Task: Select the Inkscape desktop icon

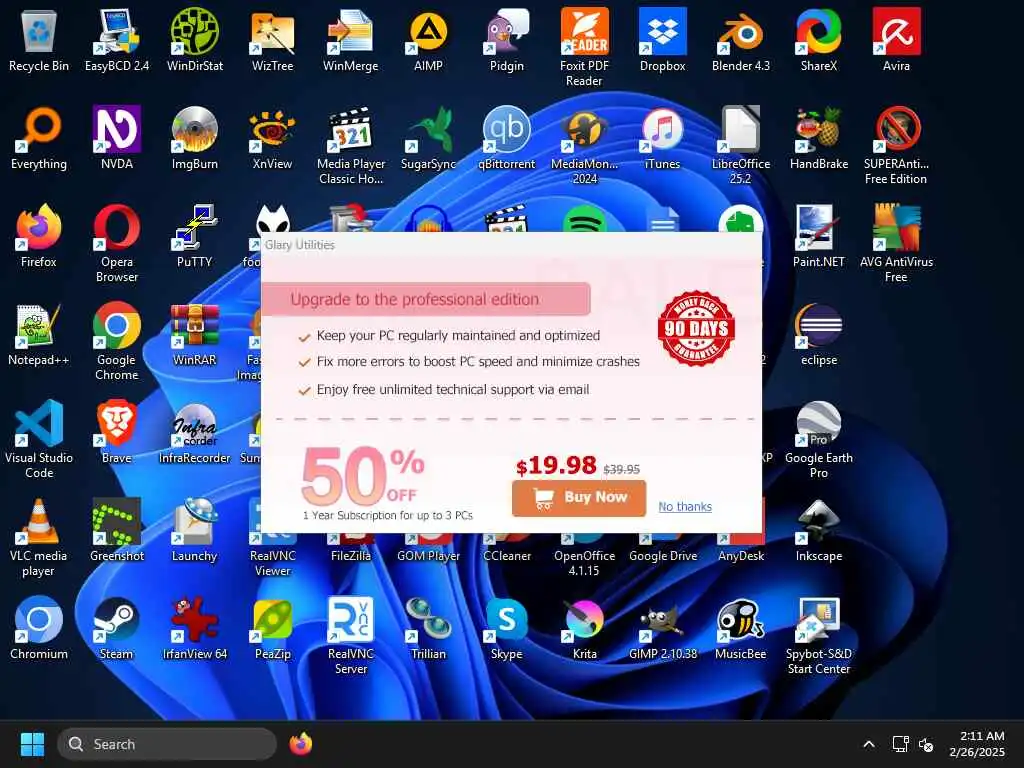Action: 818,530
